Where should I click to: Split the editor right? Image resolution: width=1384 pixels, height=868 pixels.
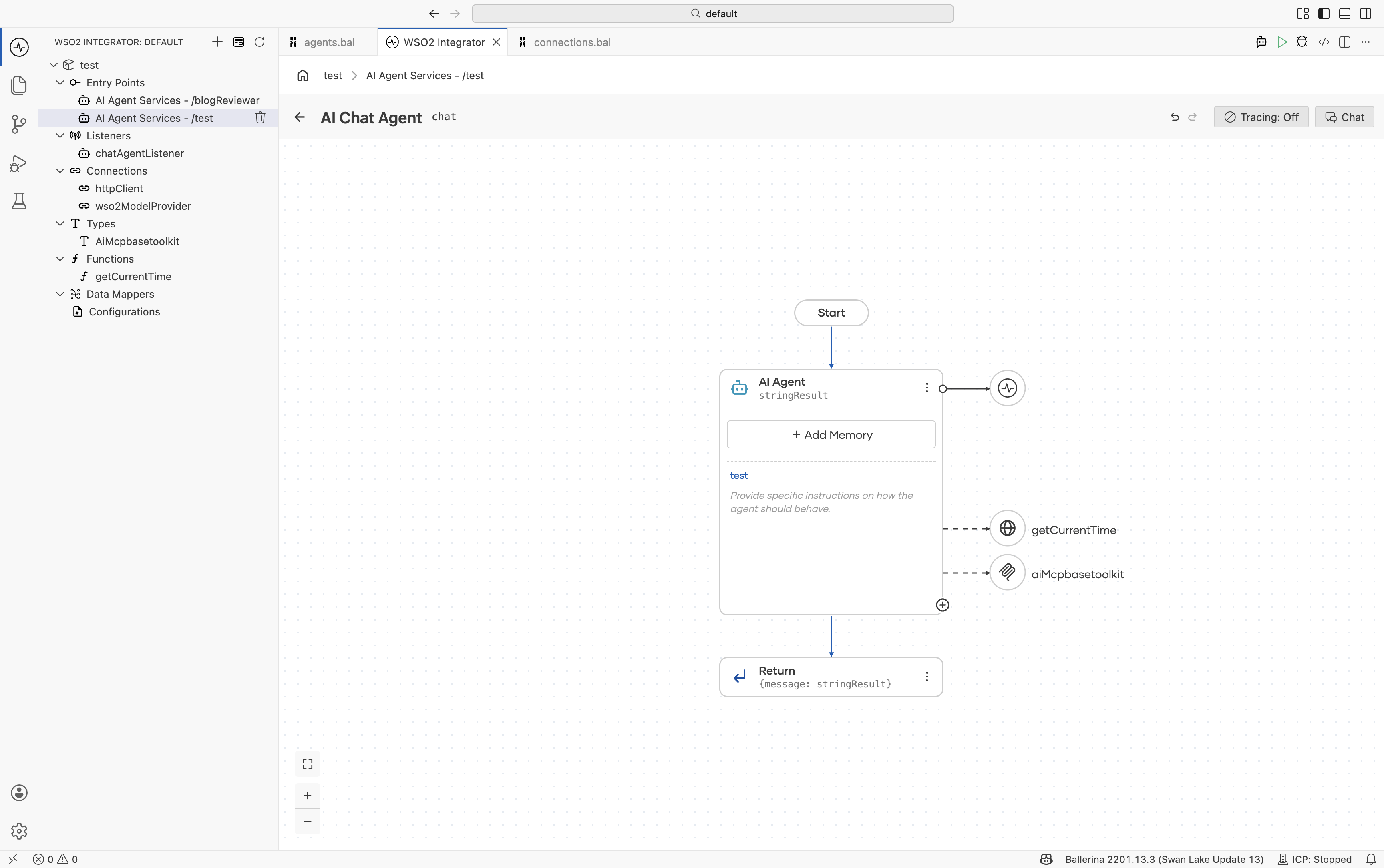click(x=1344, y=42)
